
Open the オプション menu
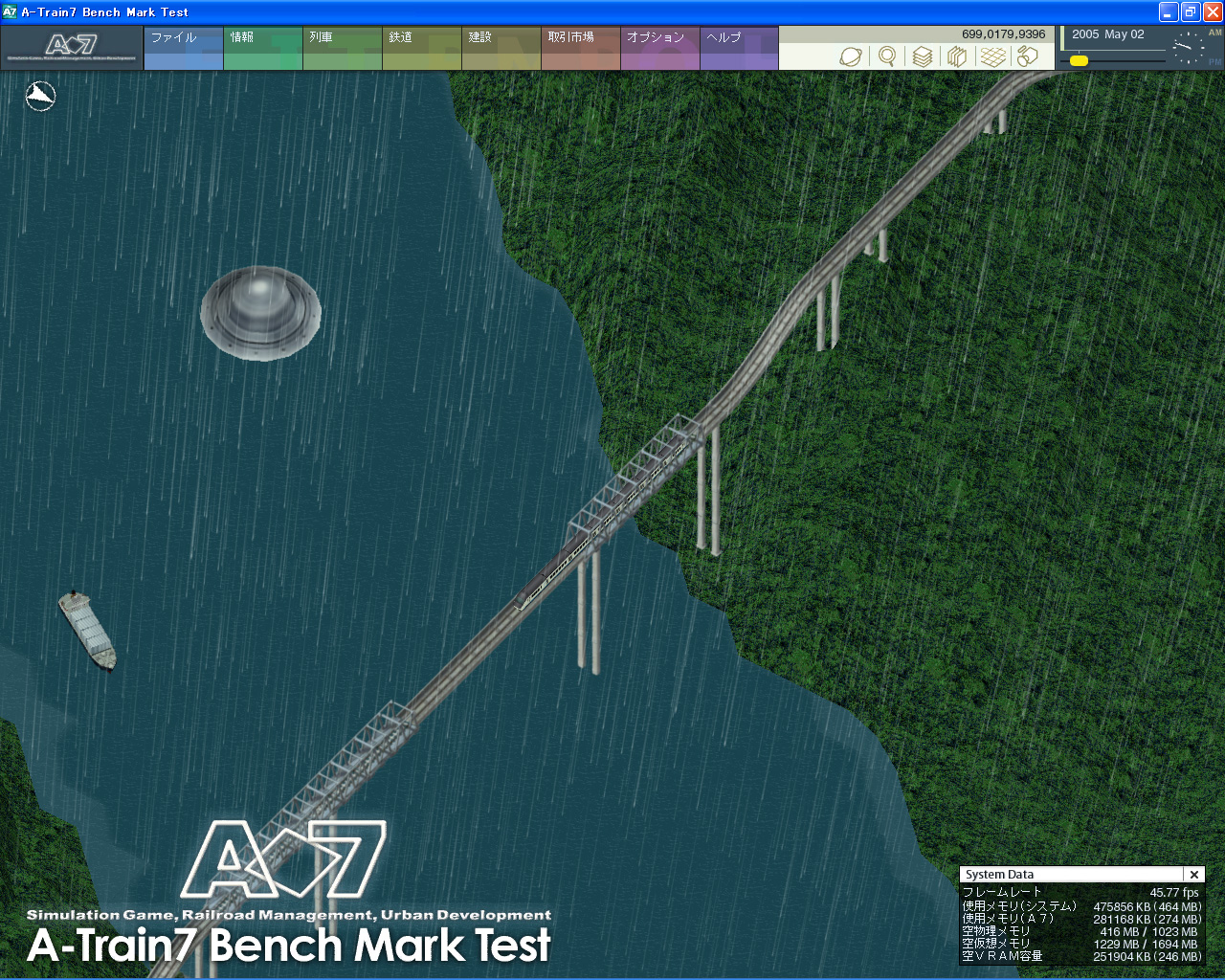tap(660, 48)
